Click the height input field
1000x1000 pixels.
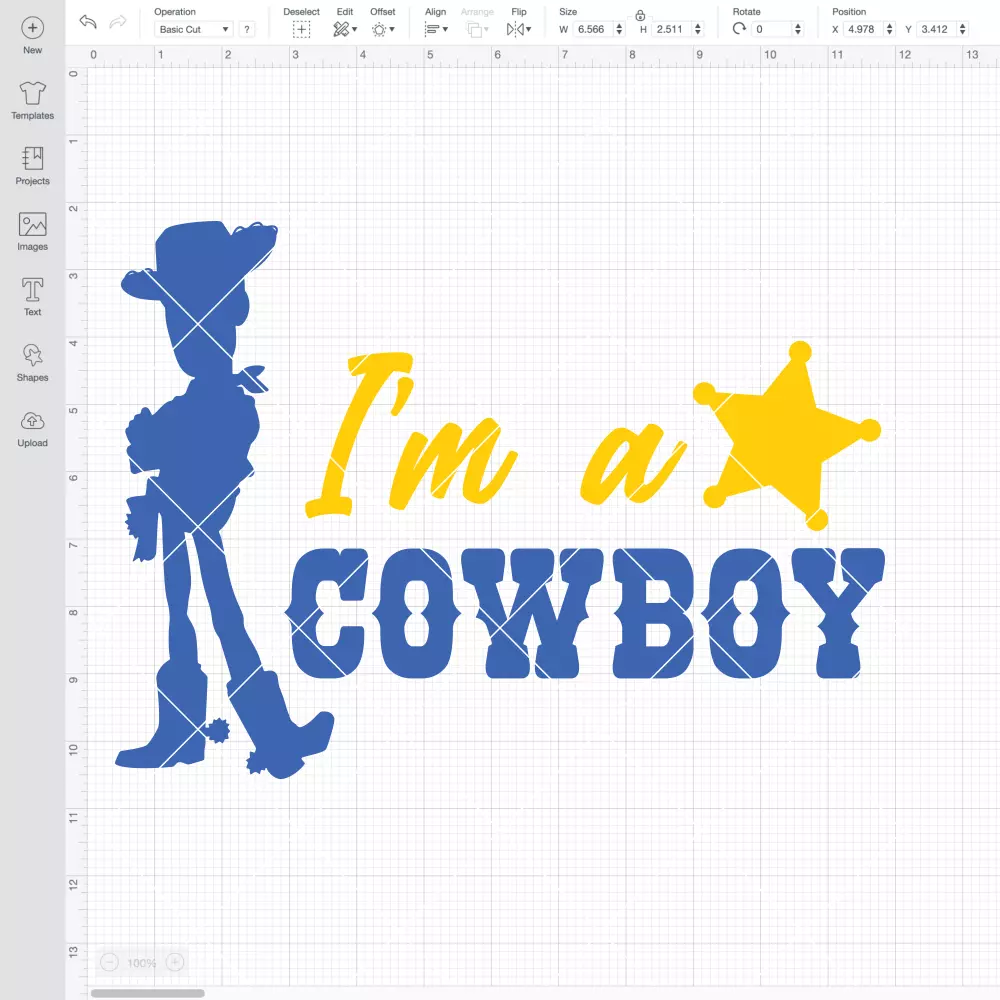click(x=671, y=29)
